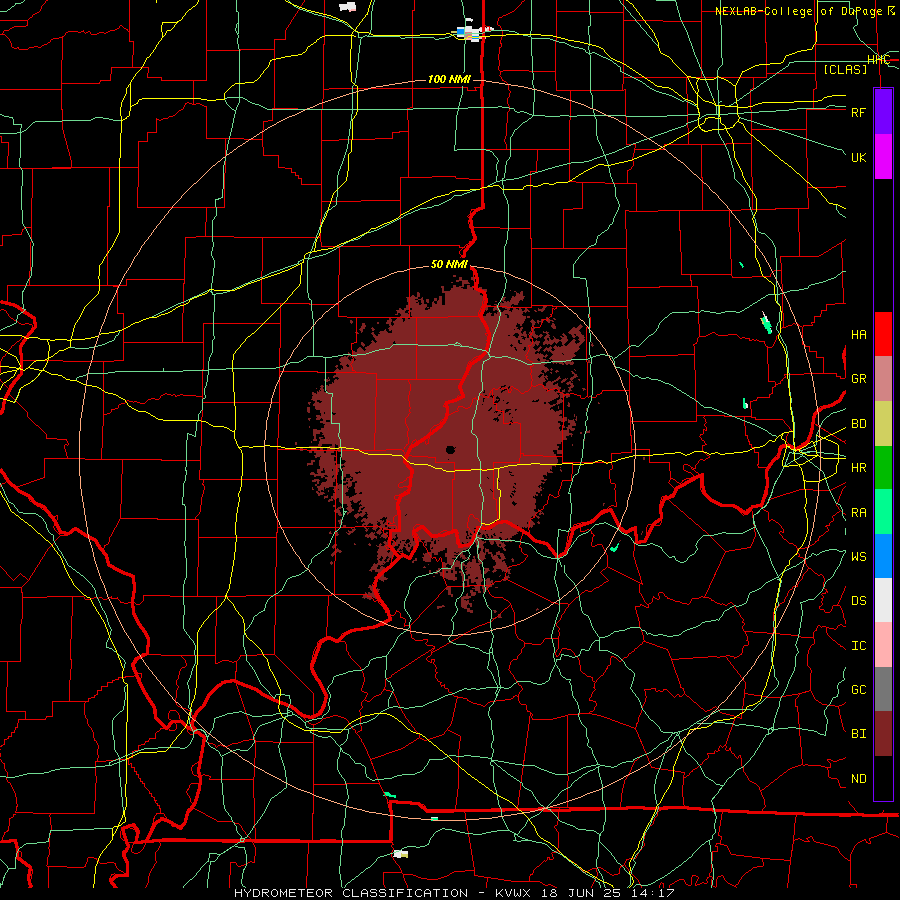Screen dimensions: 900x900
Task: Click the "WS" legend label
Action: click(x=859, y=557)
